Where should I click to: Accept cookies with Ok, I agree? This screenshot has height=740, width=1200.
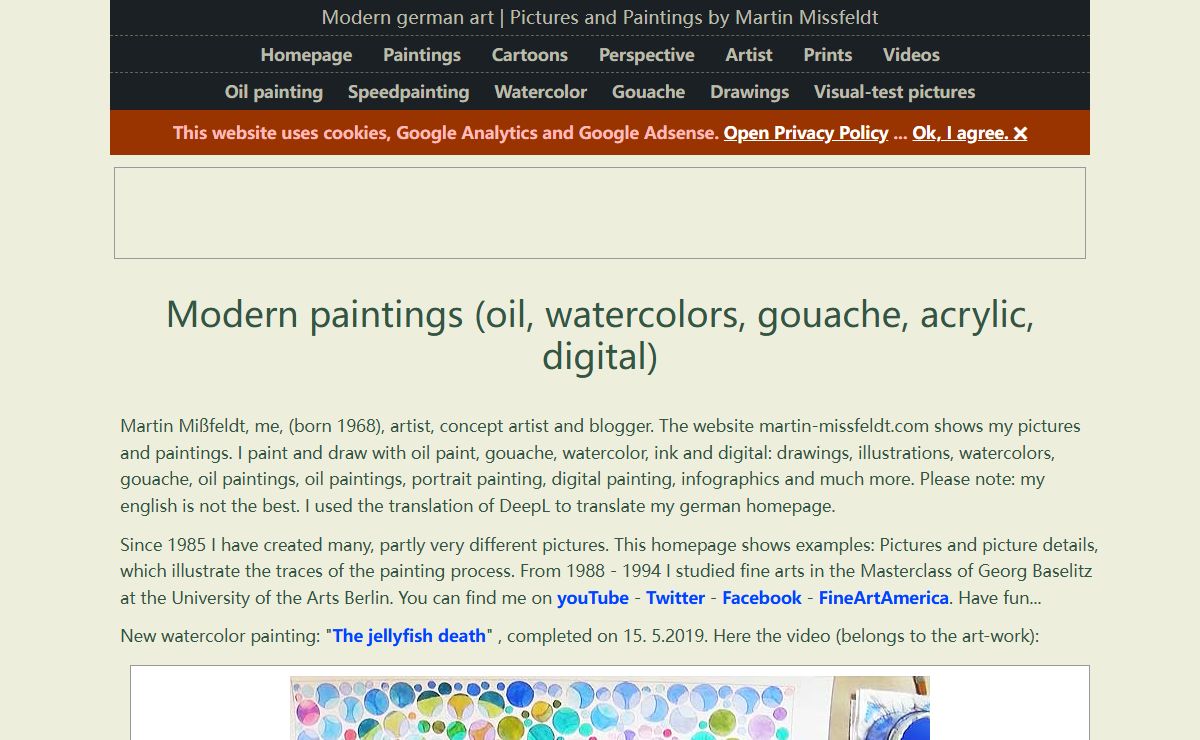(x=970, y=133)
